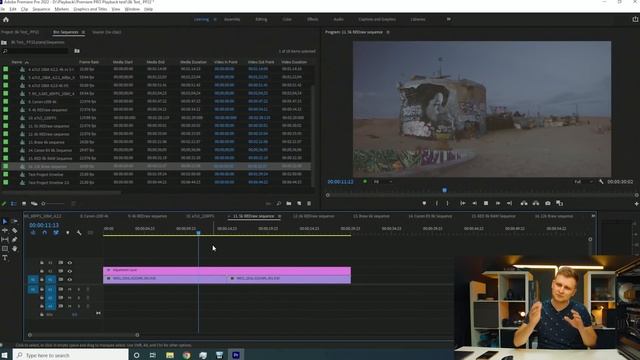This screenshot has height=360, width=640.
Task: Open the Sequence menu
Action: [41, 9]
